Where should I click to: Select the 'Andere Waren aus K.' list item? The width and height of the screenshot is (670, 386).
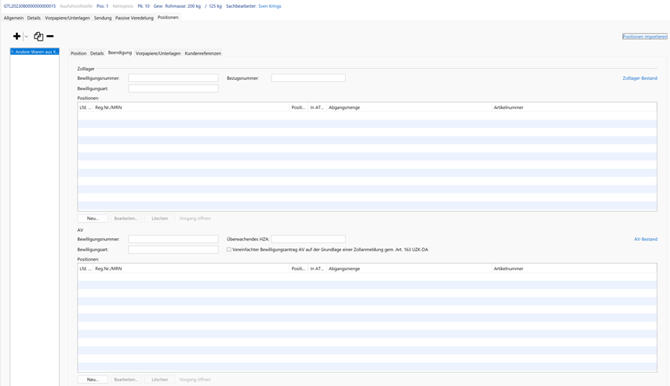pos(35,52)
